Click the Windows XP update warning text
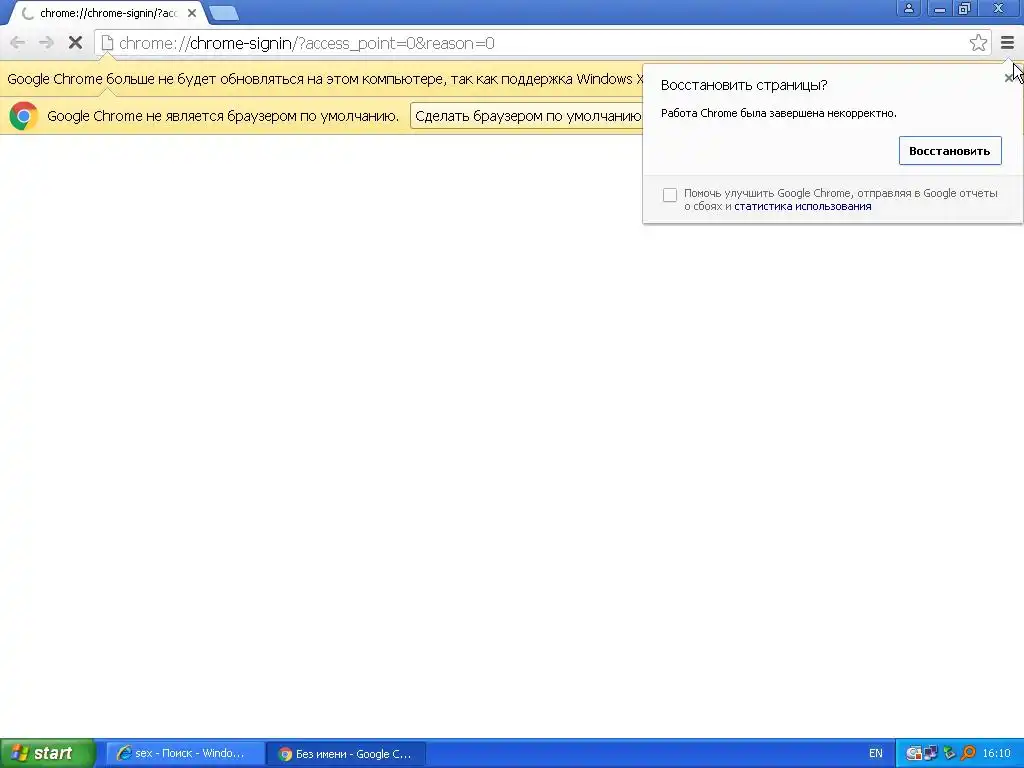1024x768 pixels. pos(325,79)
